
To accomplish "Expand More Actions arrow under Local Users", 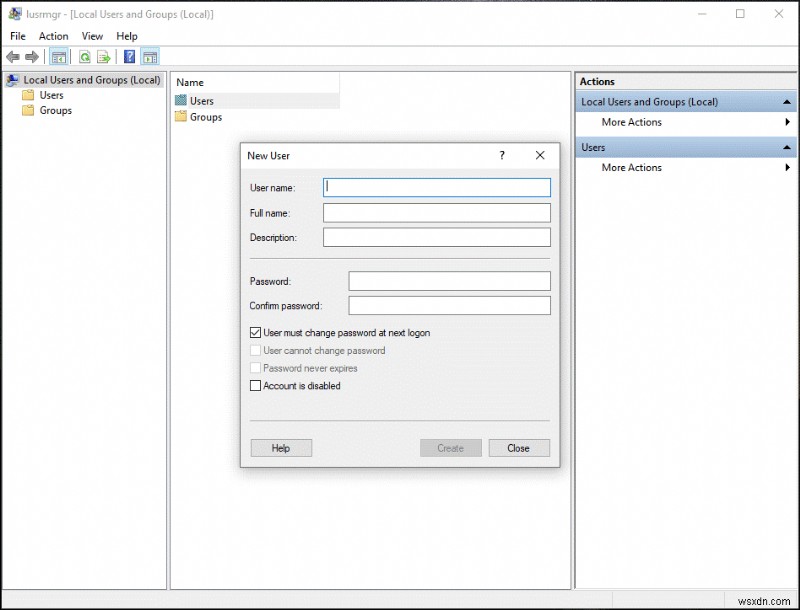I will click(x=788, y=122).
